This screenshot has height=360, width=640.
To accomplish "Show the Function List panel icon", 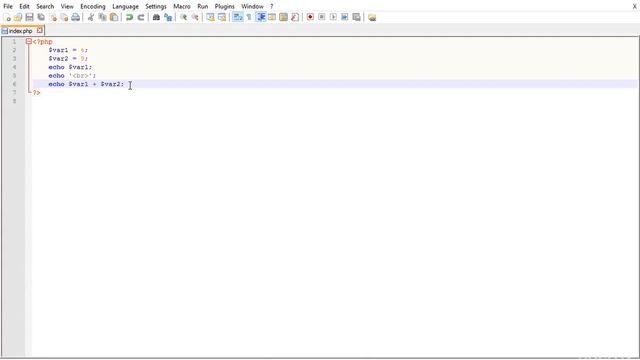I will click(295, 17).
